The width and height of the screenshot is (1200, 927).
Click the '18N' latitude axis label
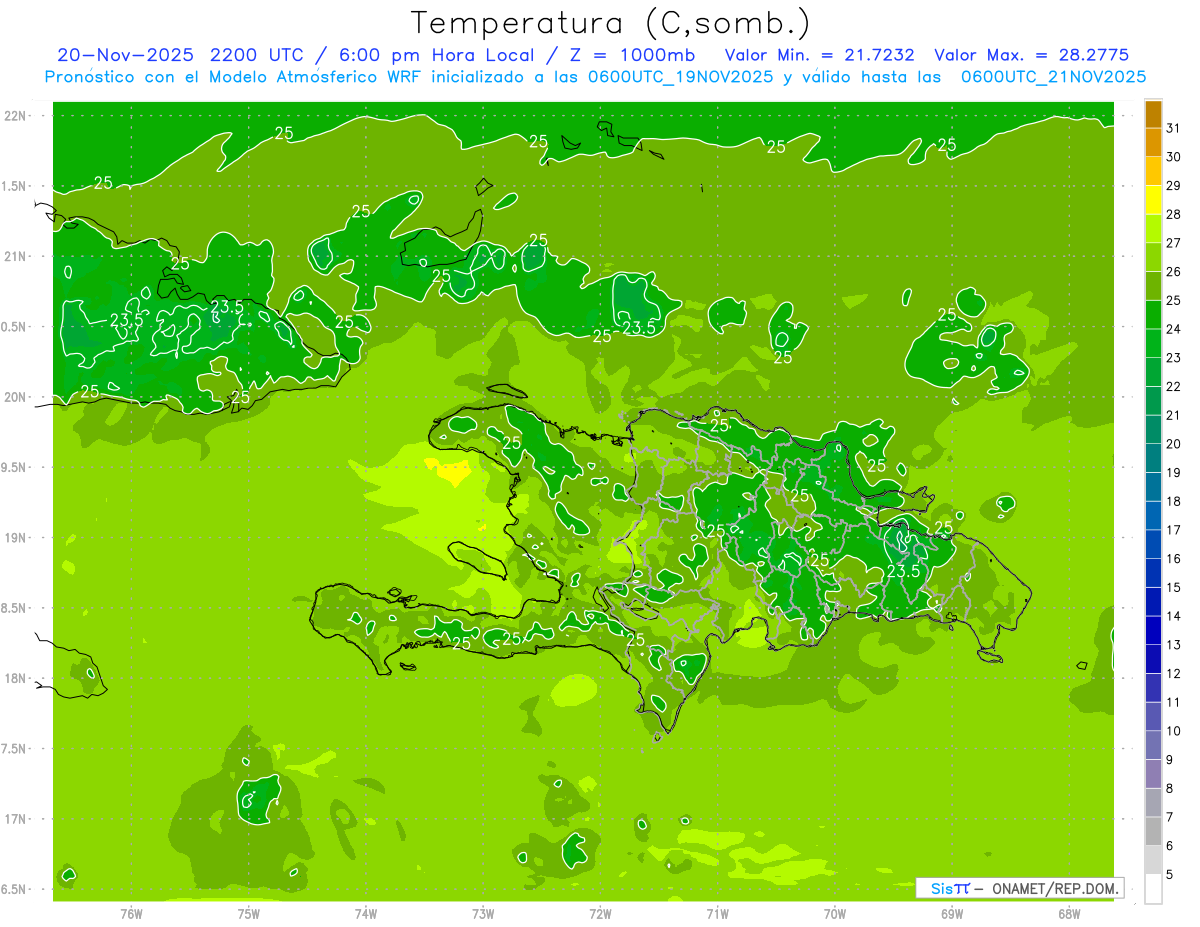16,678
